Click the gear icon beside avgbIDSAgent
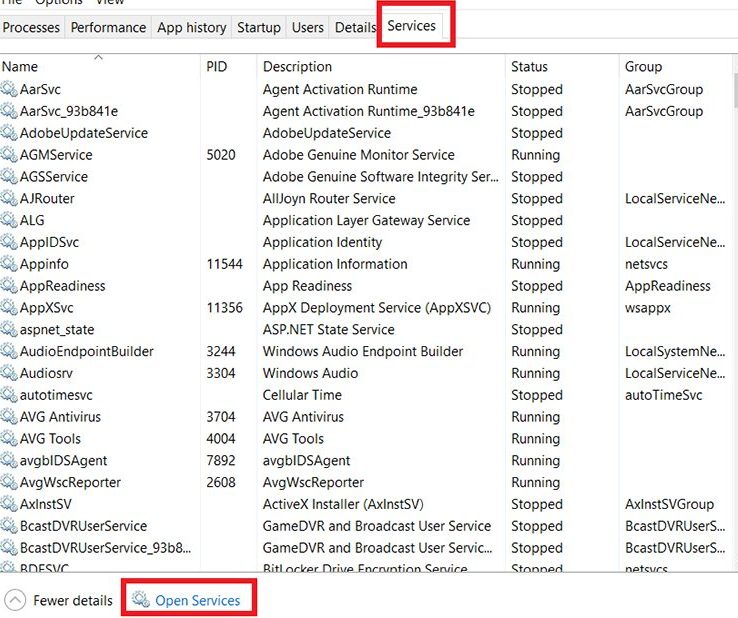The width and height of the screenshot is (738, 618). tap(9, 460)
